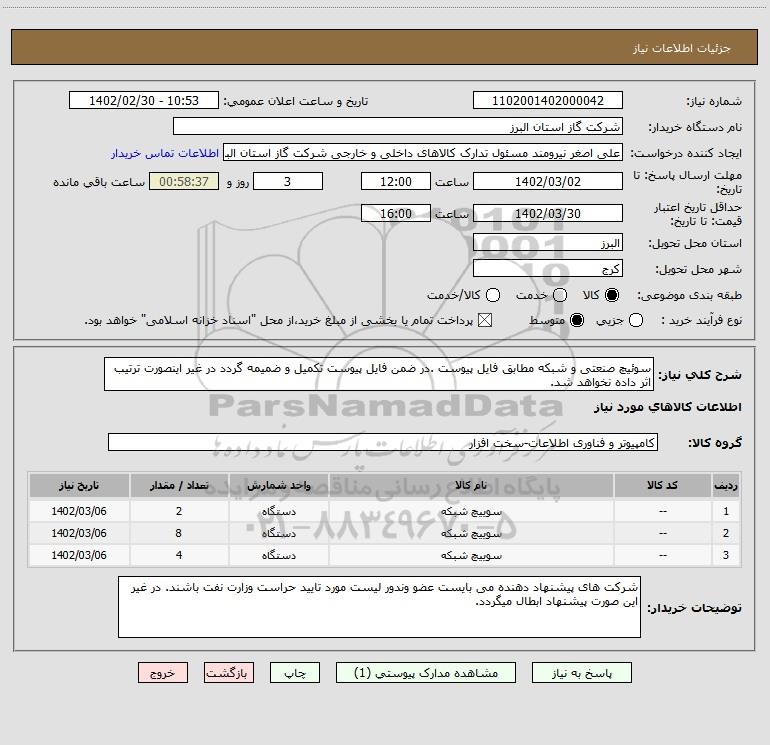
Task: Click the گروه کالا field
Action: click(383, 442)
